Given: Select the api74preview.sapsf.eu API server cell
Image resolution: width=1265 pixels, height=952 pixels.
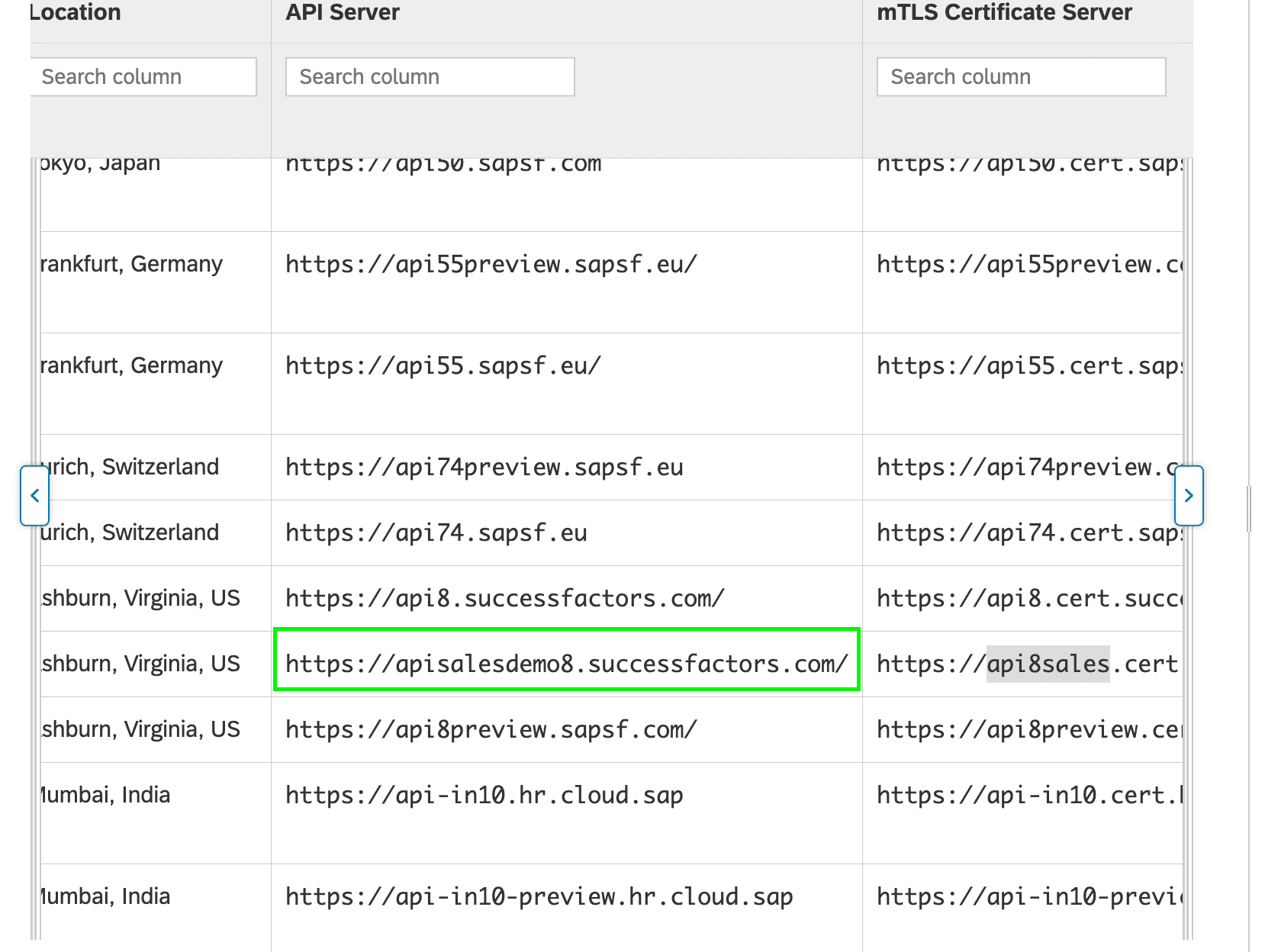Looking at the screenshot, I should coord(567,467).
